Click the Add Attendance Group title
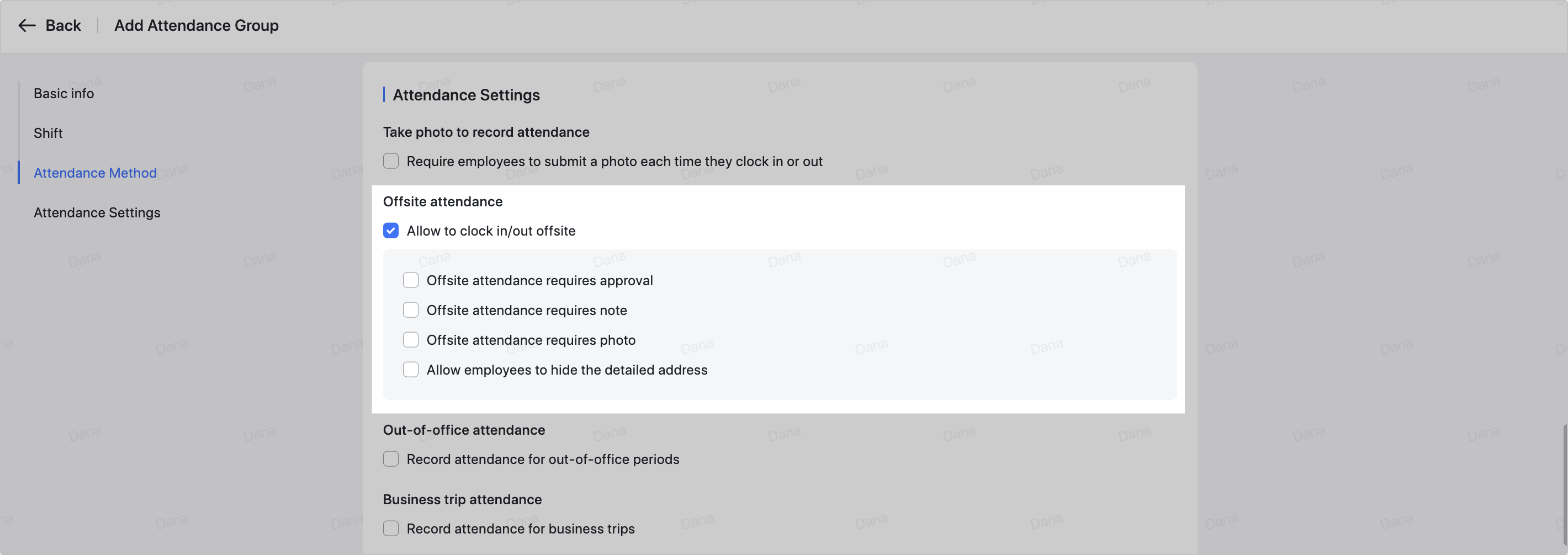 [196, 25]
